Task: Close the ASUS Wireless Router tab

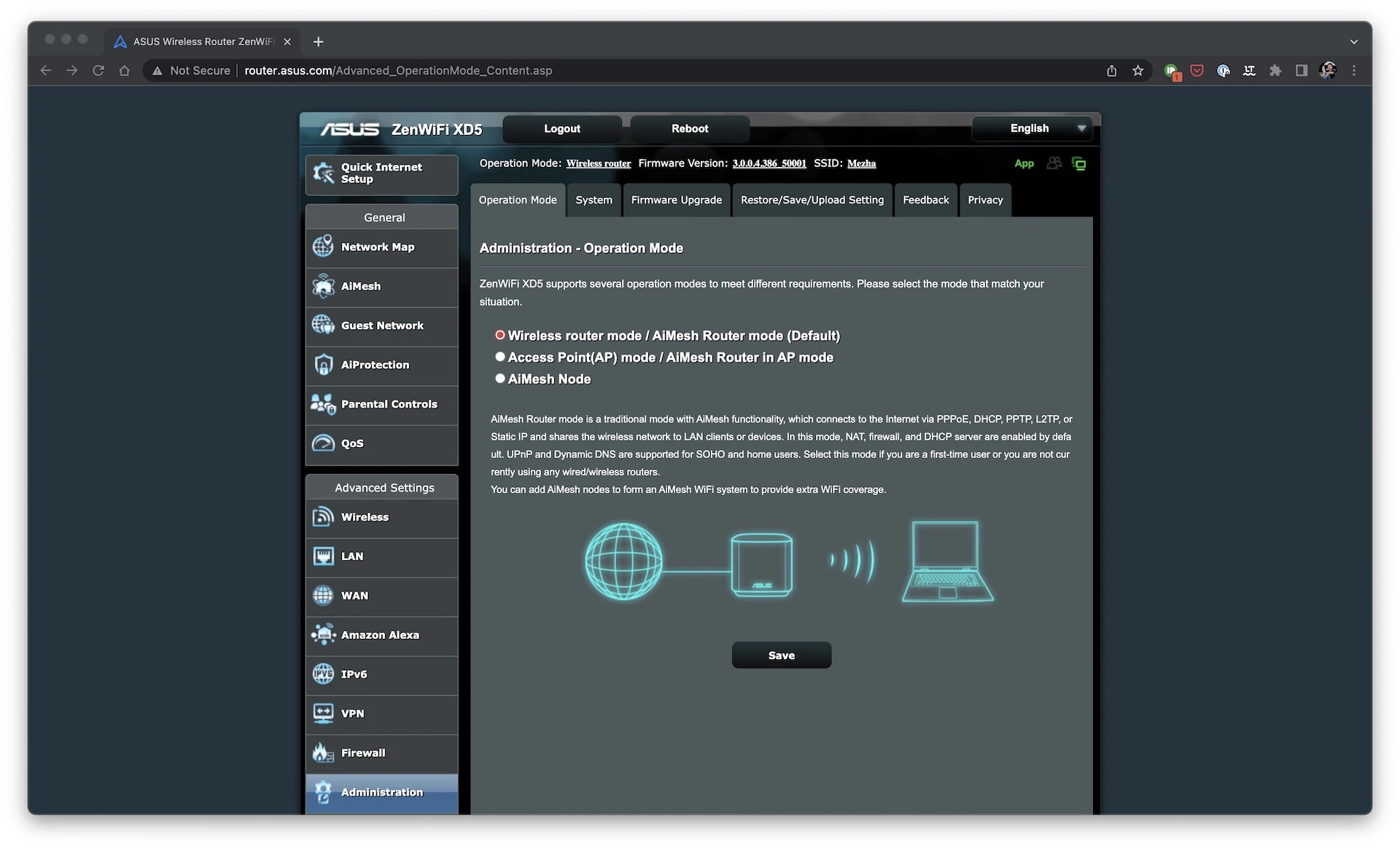Action: (x=287, y=42)
